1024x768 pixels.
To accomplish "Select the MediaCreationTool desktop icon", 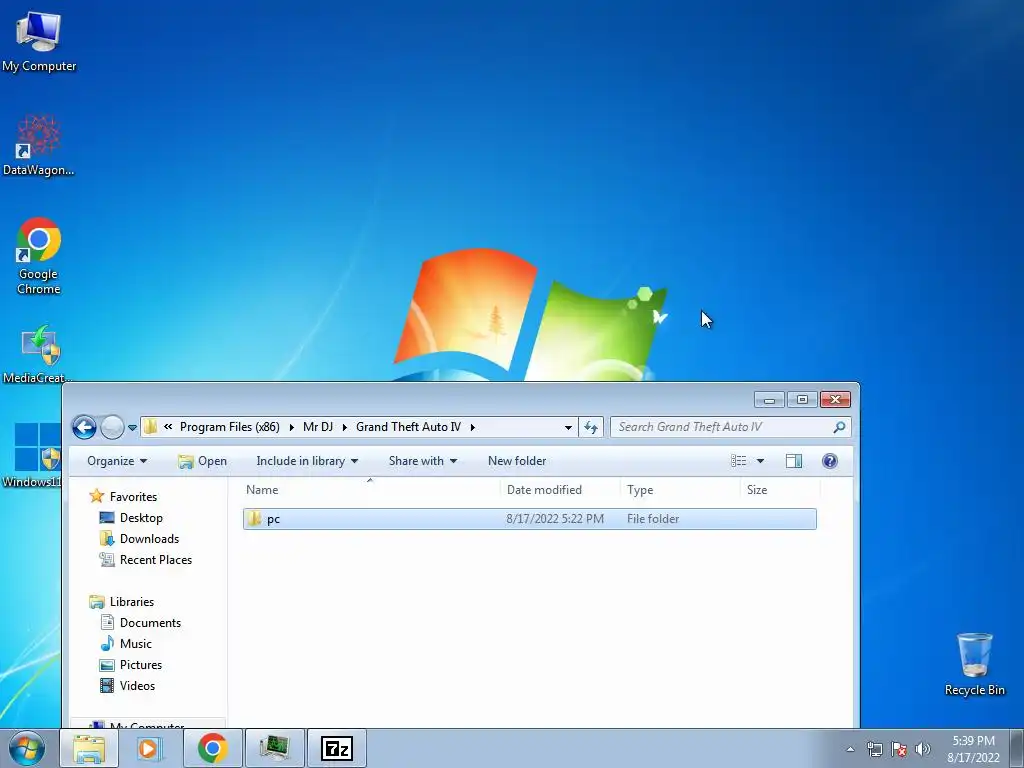I will 39,354.
